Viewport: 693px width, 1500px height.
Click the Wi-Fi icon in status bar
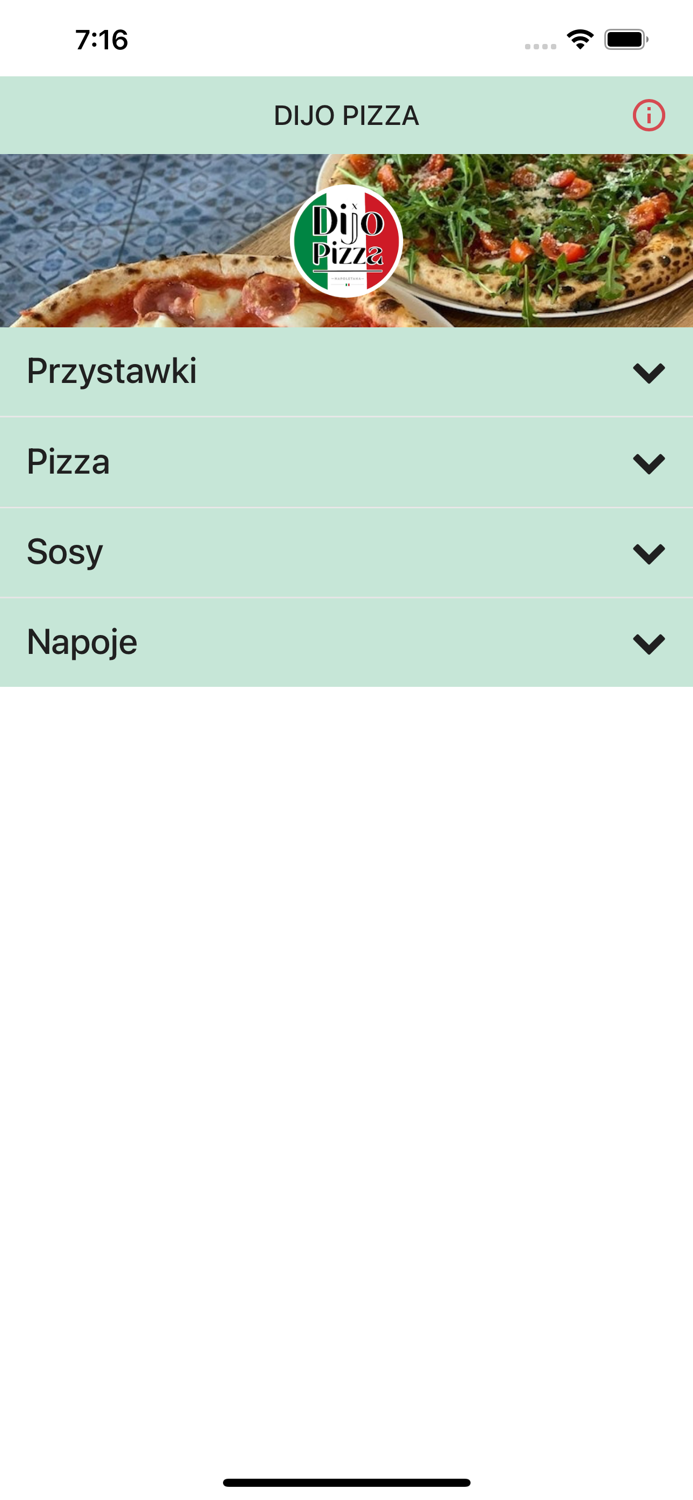tap(581, 38)
